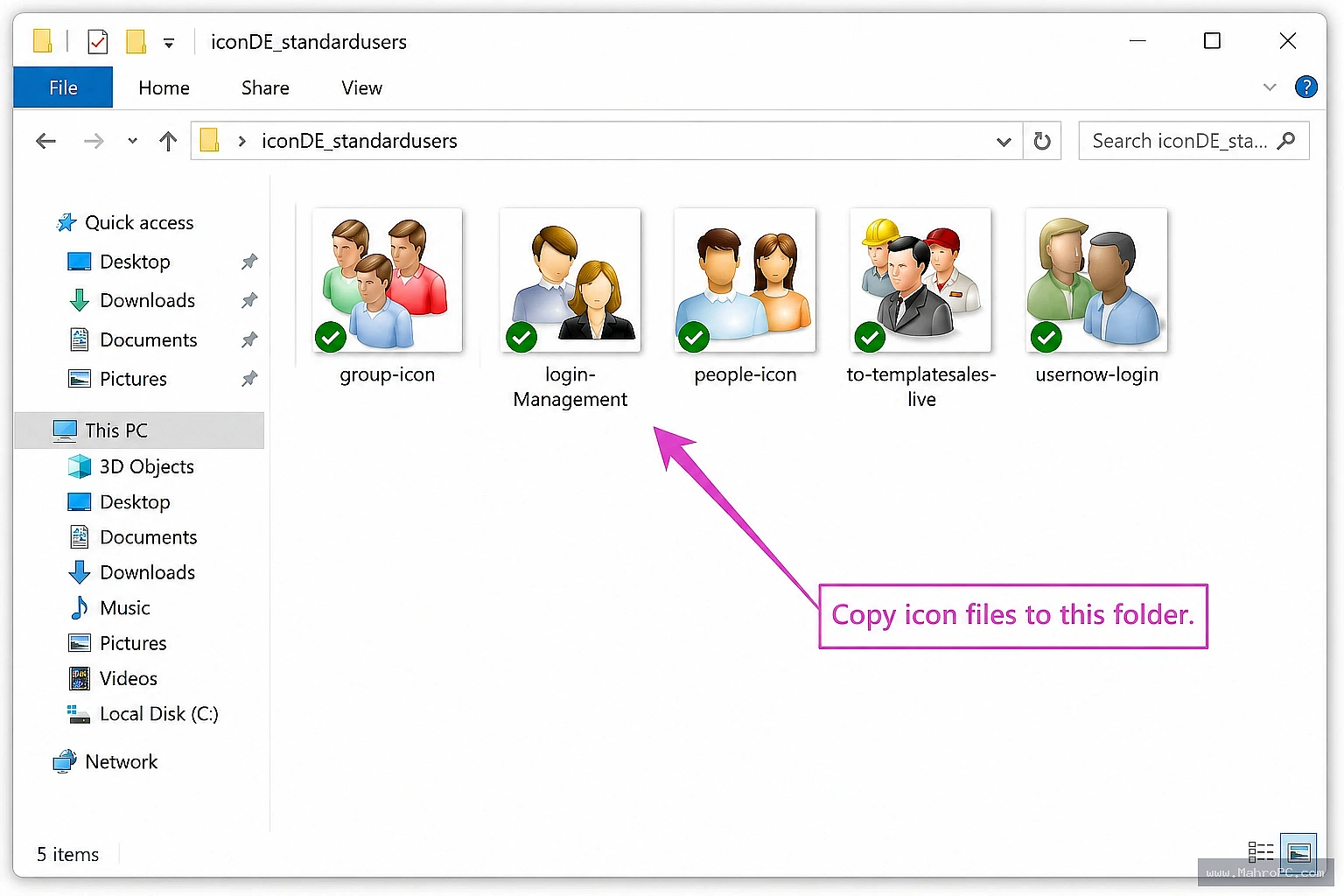Open Documents under Quick access

coord(148,339)
